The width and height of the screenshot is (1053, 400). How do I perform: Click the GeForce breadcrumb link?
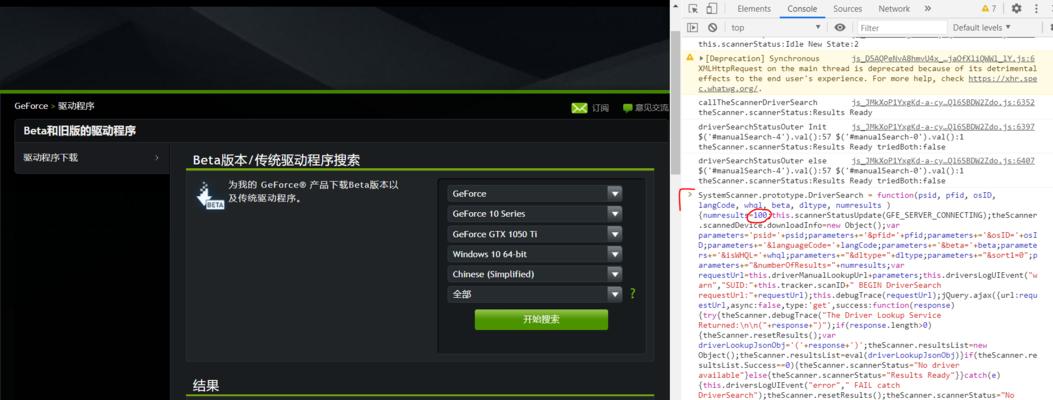pos(31,106)
